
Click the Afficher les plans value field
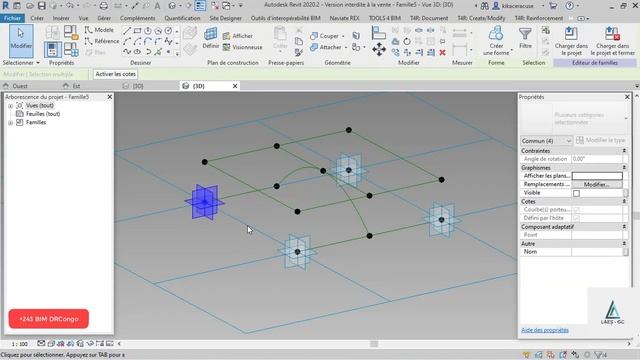pyautogui.click(x=597, y=176)
